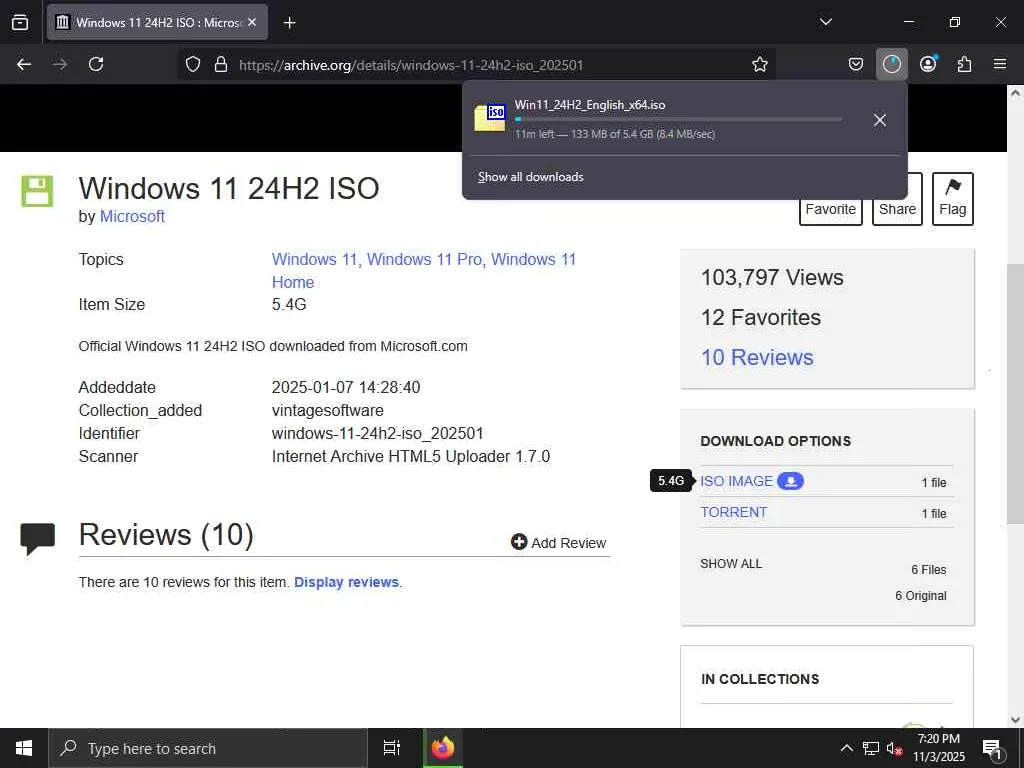This screenshot has height=768, width=1024.
Task: Open the Microsoft creator link
Action: (x=132, y=216)
